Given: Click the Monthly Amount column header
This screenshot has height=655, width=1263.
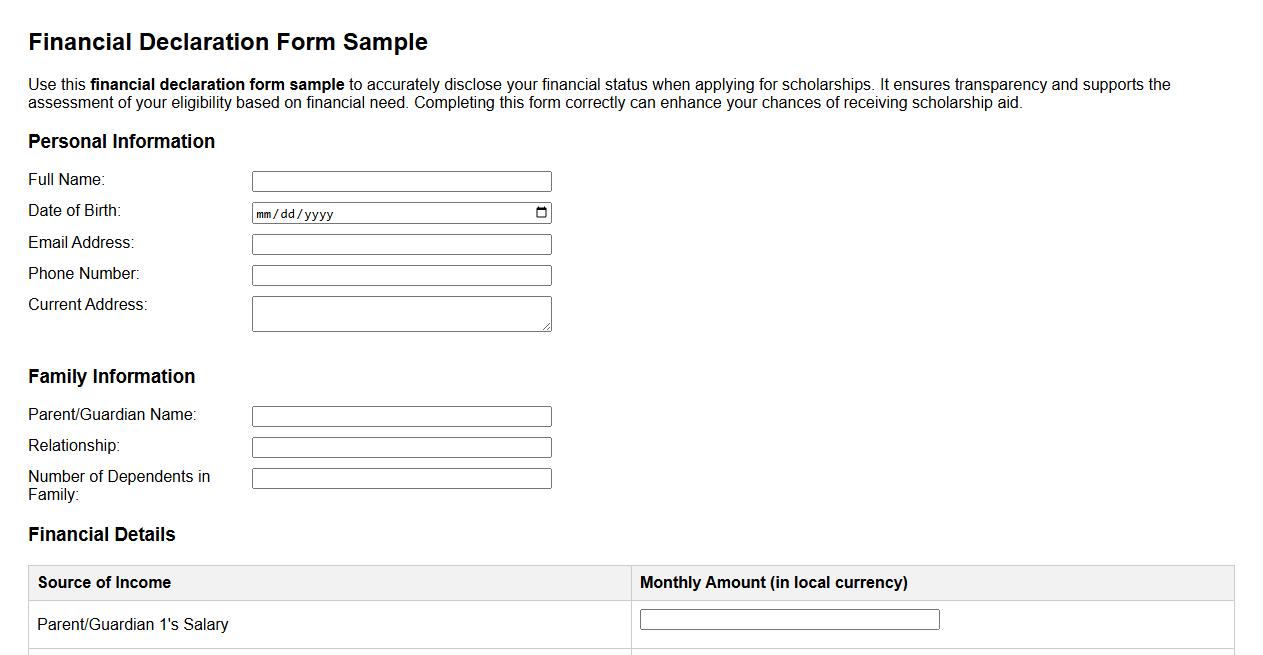Looking at the screenshot, I should (x=773, y=582).
